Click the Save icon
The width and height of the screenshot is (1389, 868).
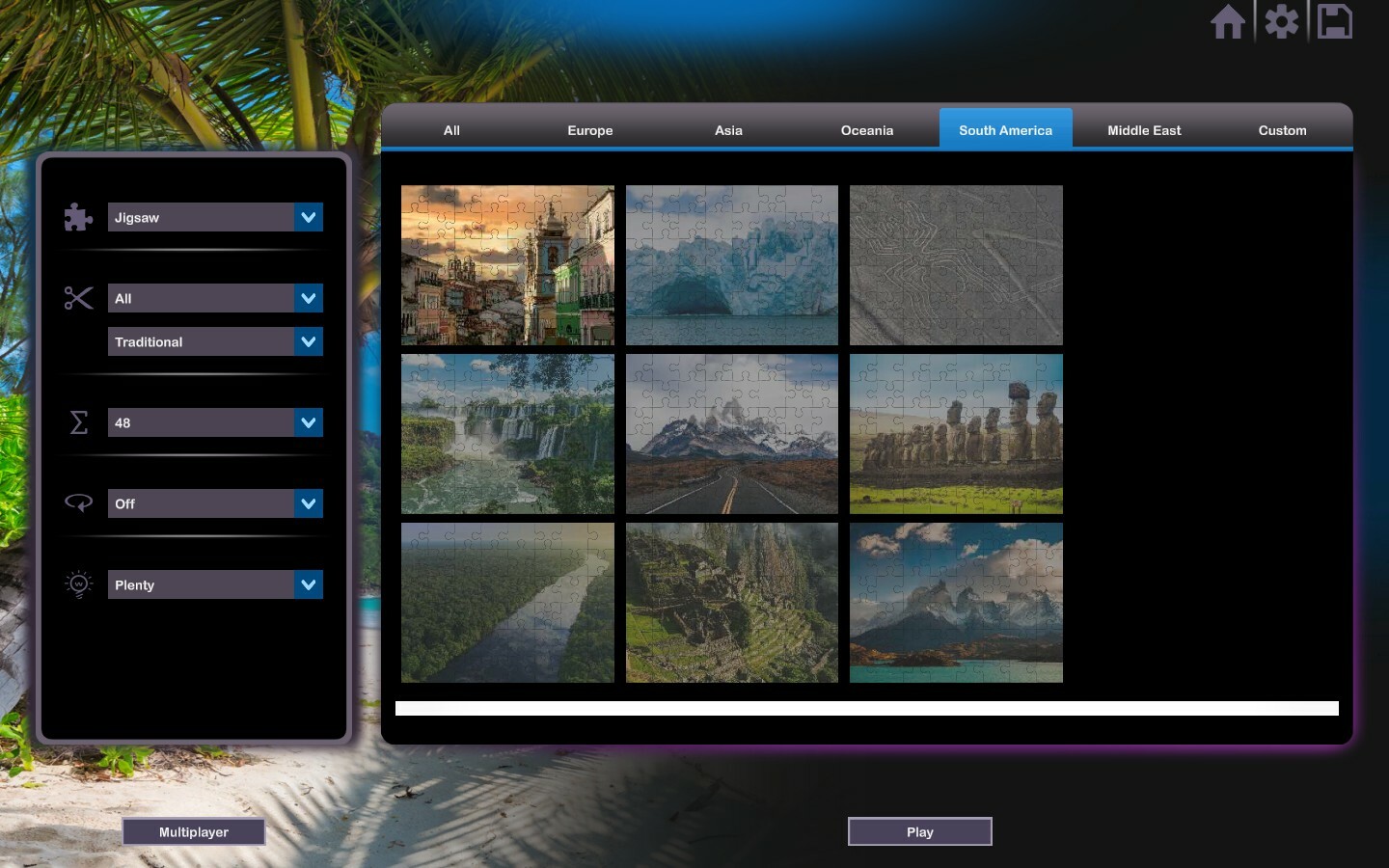coord(1335,20)
